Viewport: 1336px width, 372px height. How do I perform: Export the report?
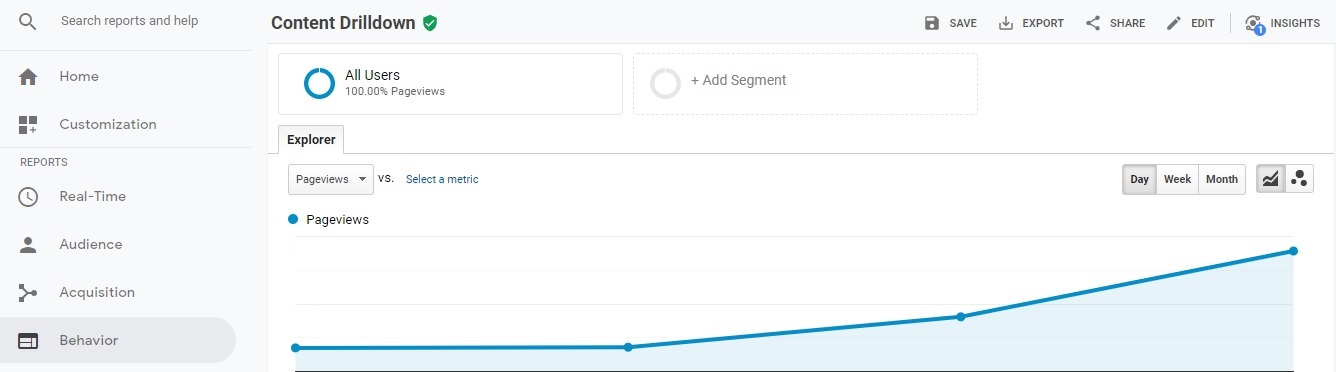1031,23
